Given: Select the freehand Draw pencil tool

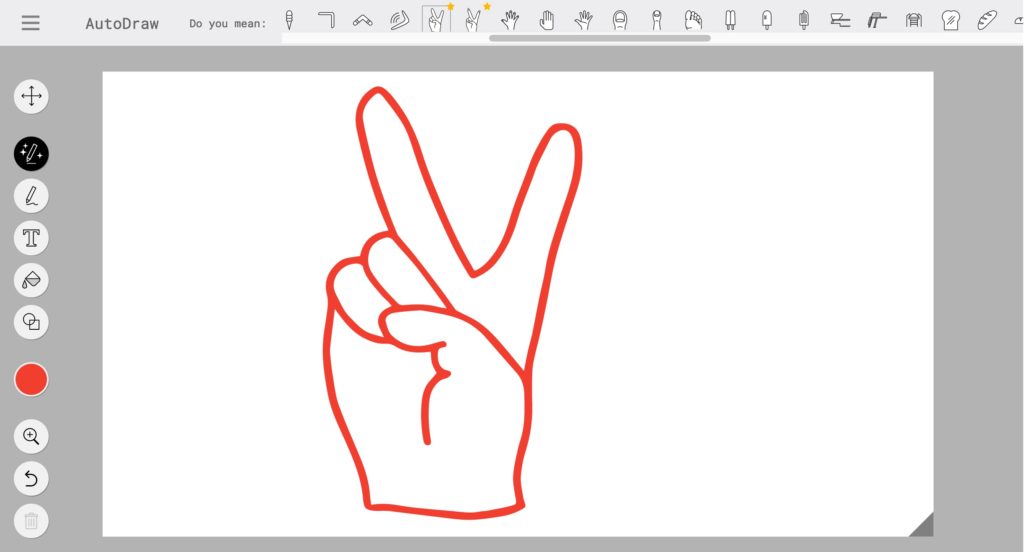Looking at the screenshot, I should coord(31,196).
